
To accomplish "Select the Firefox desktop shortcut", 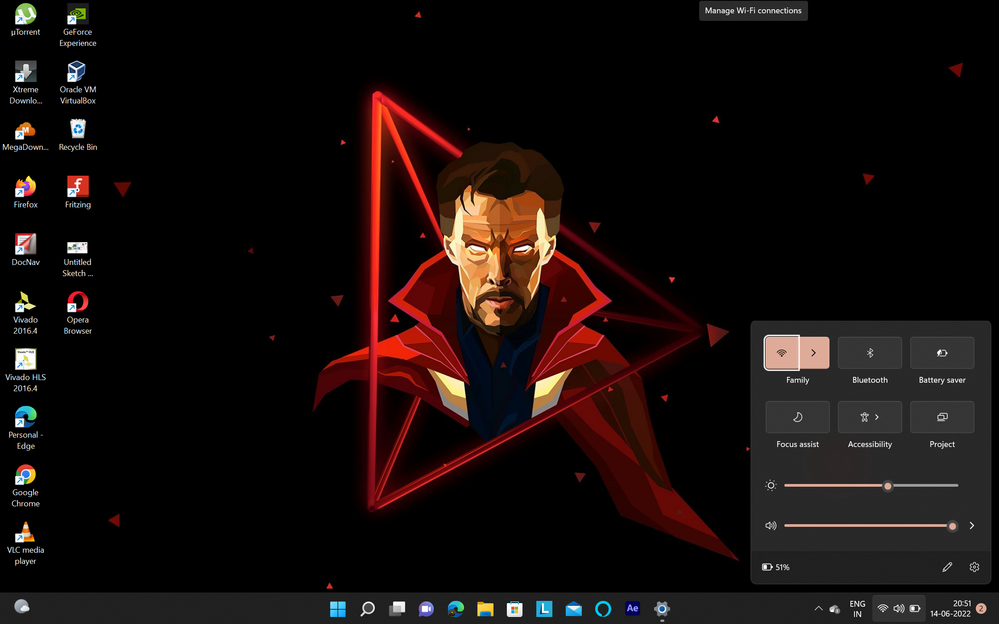I will 25,192.
